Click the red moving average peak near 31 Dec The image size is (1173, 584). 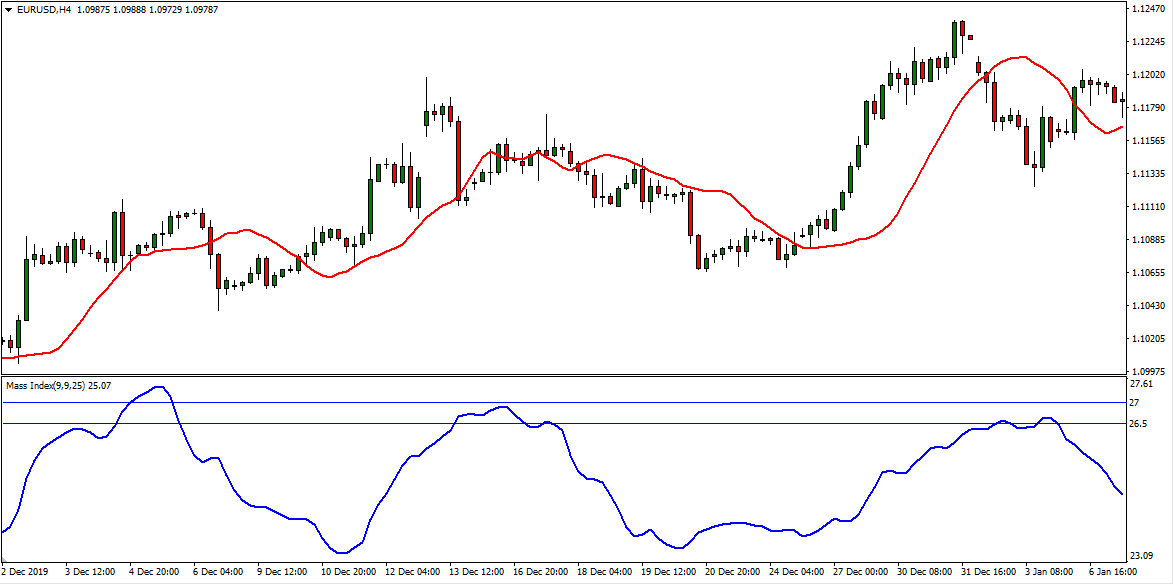coord(1018,57)
